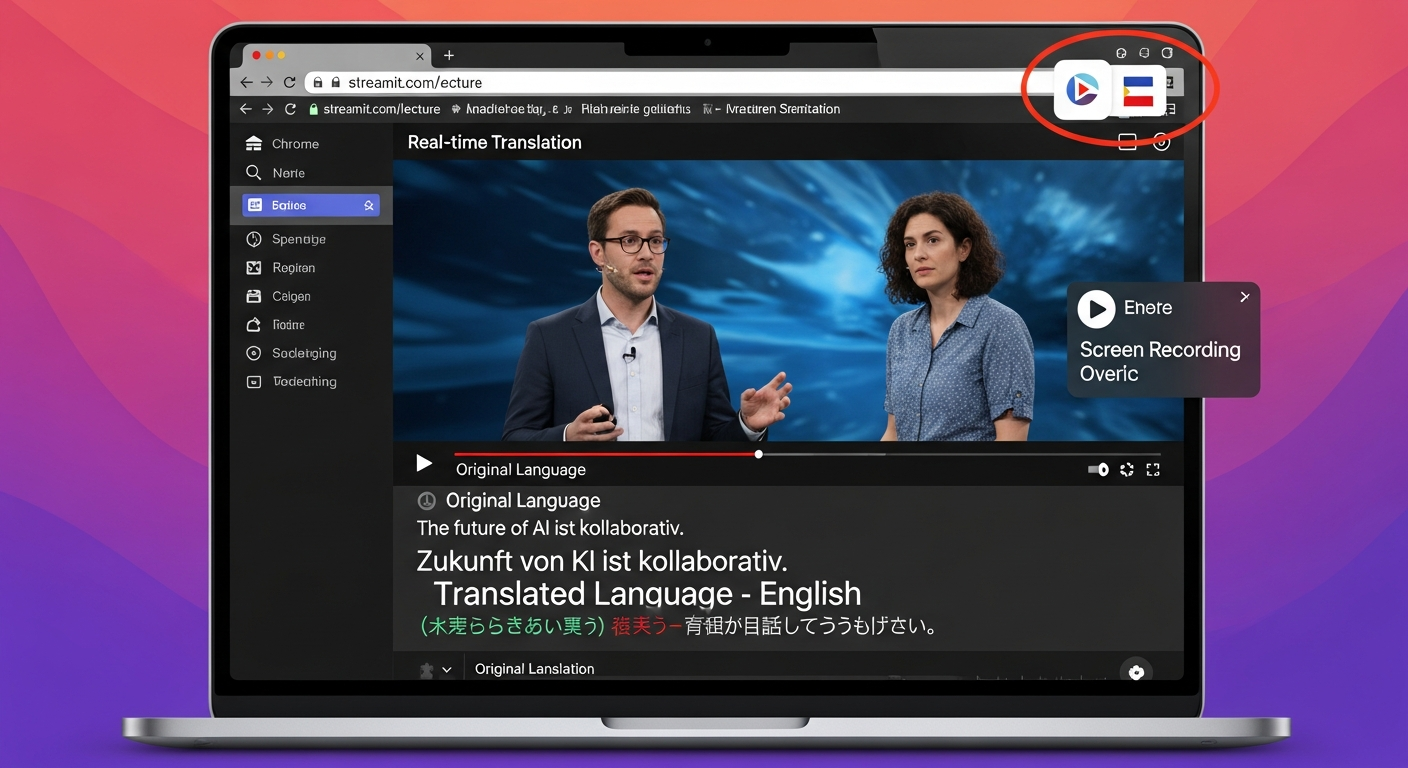The width and height of the screenshot is (1408, 768).
Task: Flip the toggle switch in the video controls
Action: click(x=1098, y=469)
